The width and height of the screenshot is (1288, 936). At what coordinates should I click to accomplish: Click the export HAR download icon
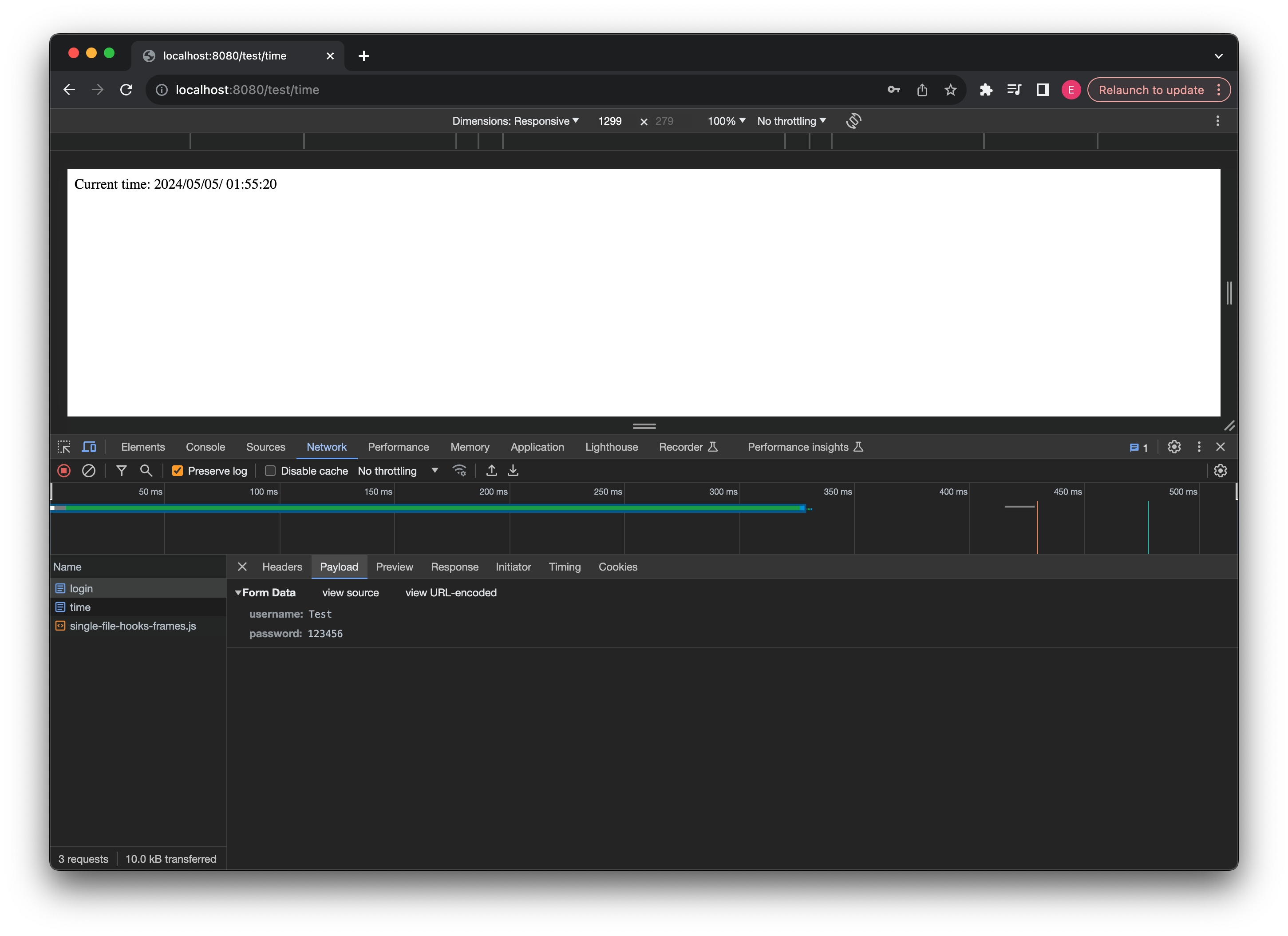click(x=513, y=471)
